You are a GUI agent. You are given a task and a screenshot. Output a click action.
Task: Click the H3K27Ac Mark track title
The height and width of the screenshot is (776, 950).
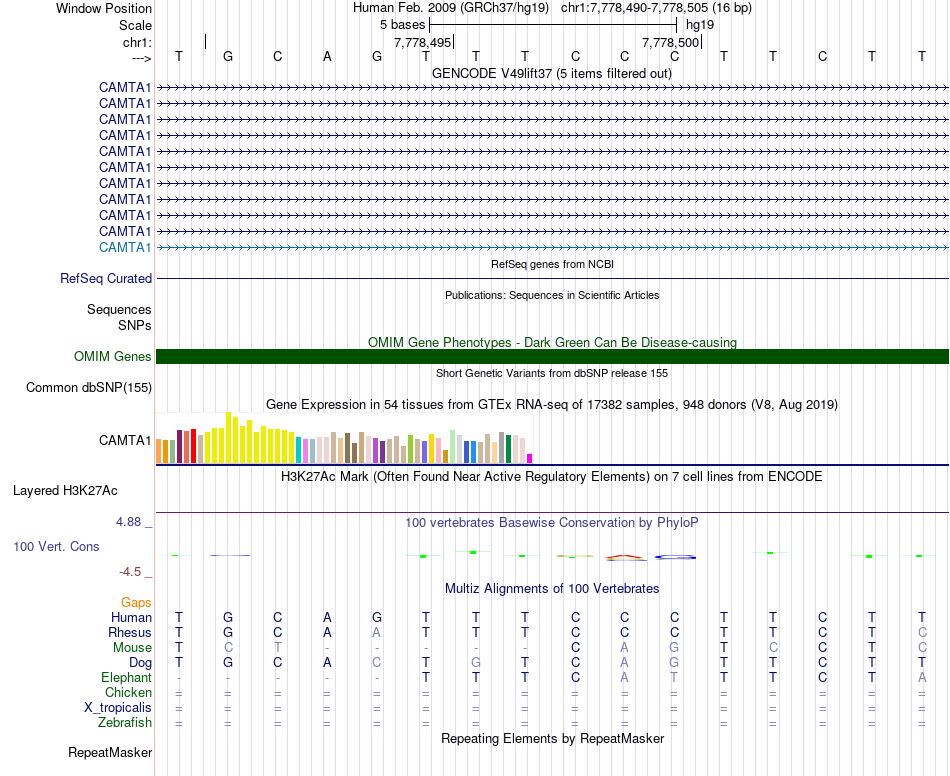(x=551, y=476)
